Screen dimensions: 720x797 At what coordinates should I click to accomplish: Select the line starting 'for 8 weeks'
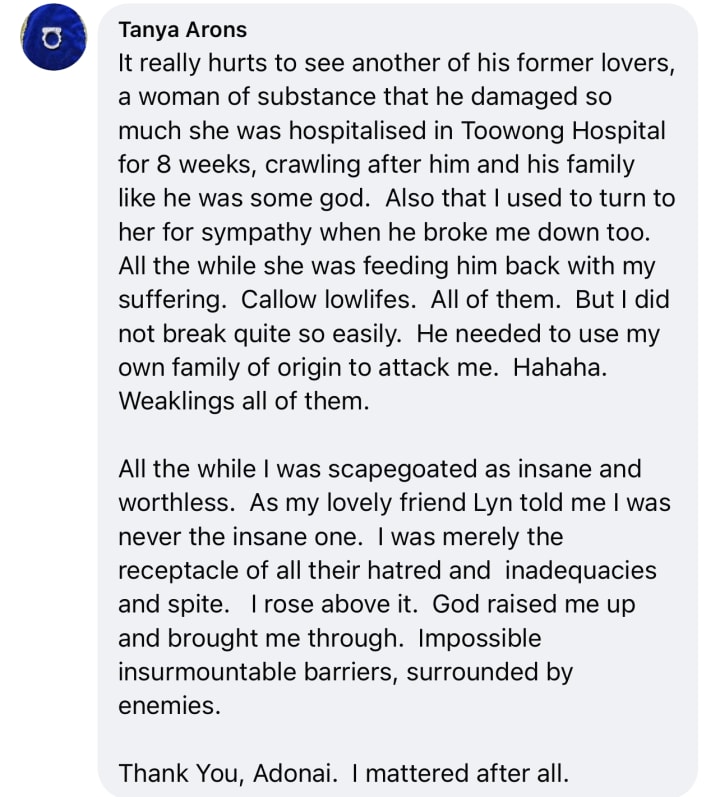coord(377,165)
